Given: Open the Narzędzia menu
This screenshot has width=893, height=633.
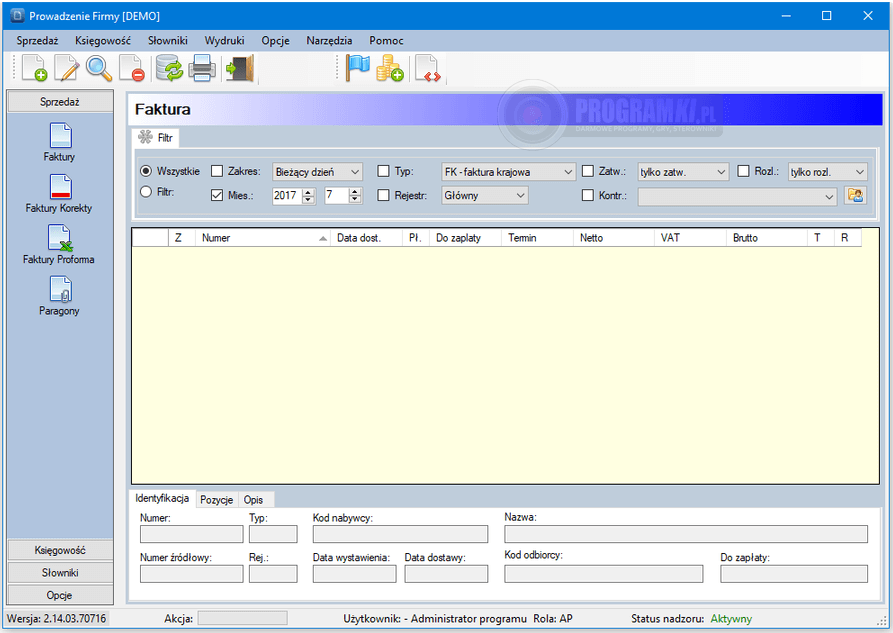Looking at the screenshot, I should (329, 40).
